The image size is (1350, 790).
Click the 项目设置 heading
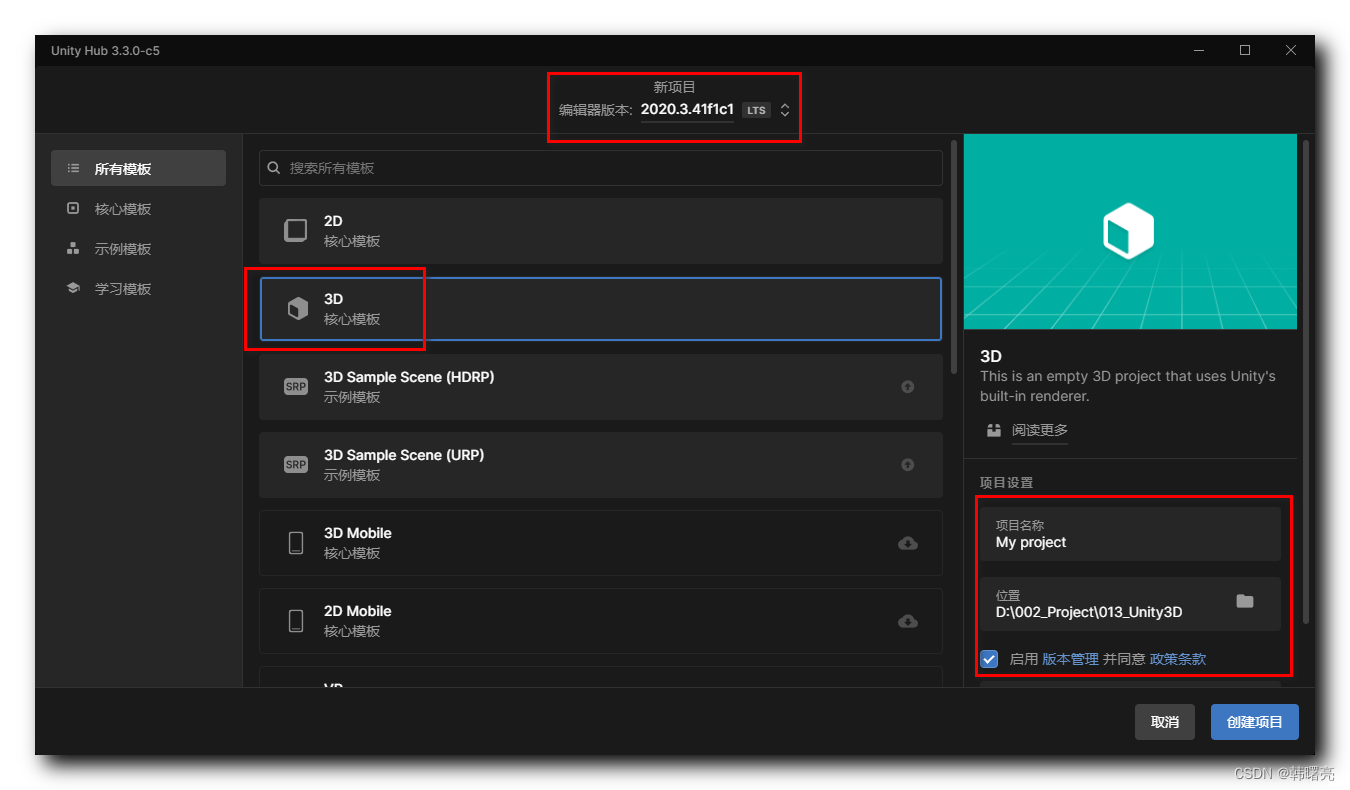pos(1006,482)
